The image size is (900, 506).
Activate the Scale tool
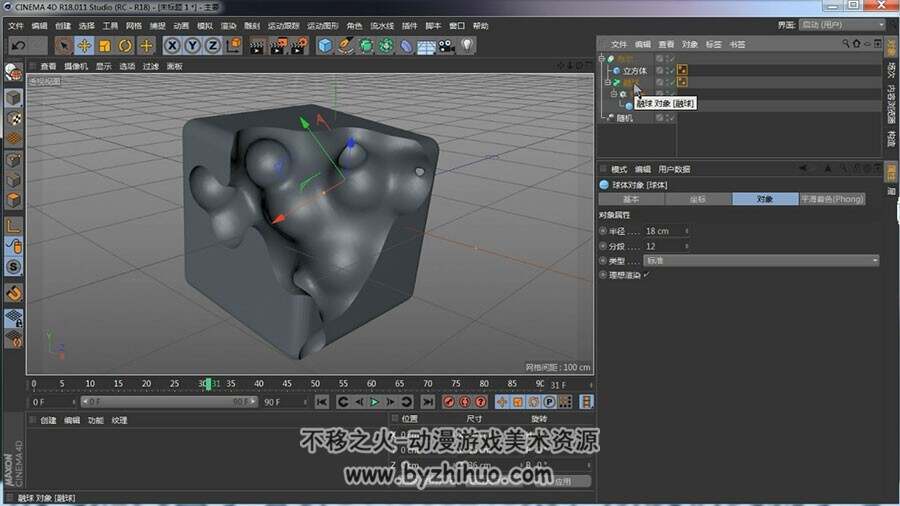tap(105, 45)
